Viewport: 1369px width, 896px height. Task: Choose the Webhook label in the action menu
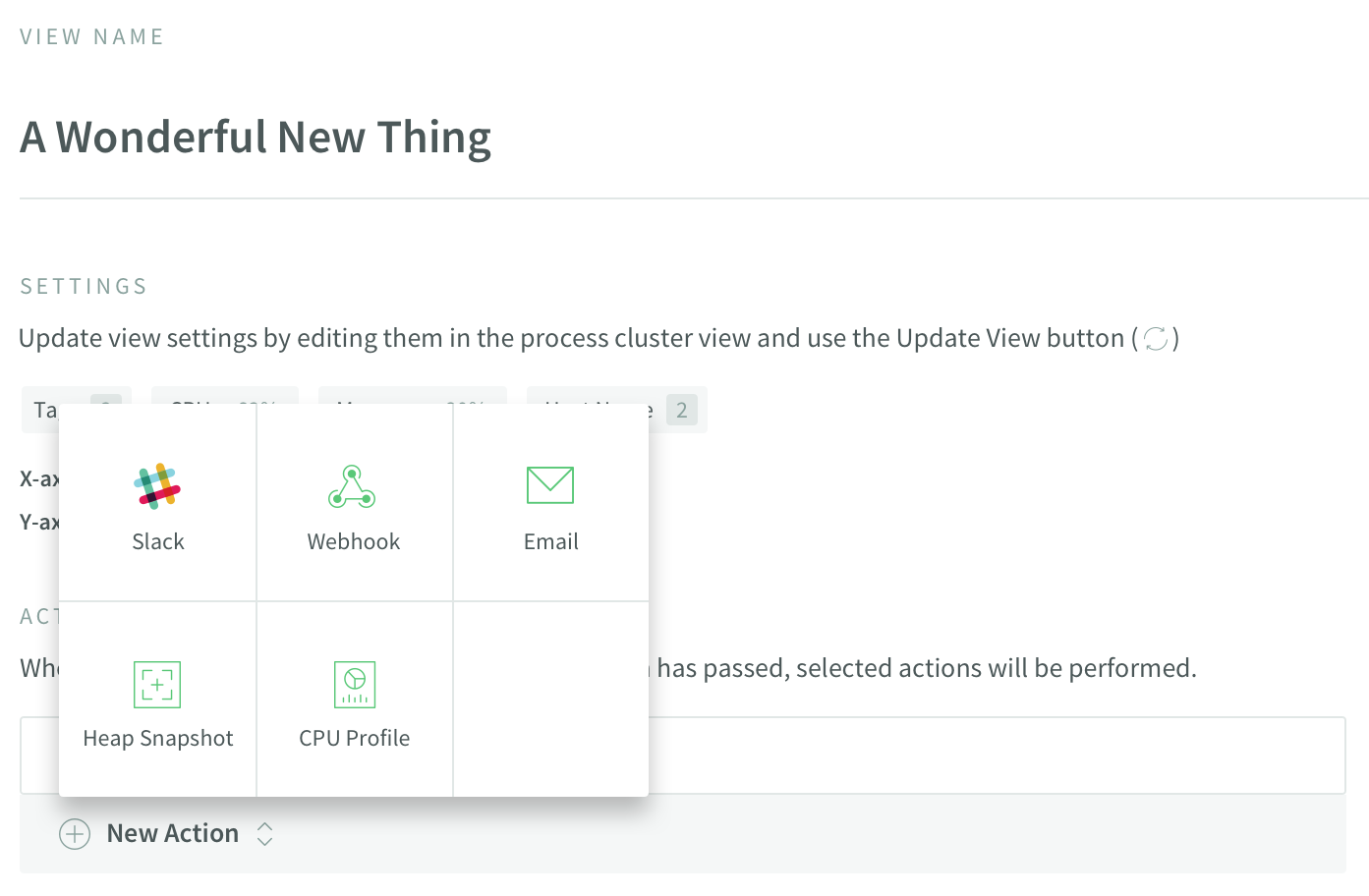point(354,542)
